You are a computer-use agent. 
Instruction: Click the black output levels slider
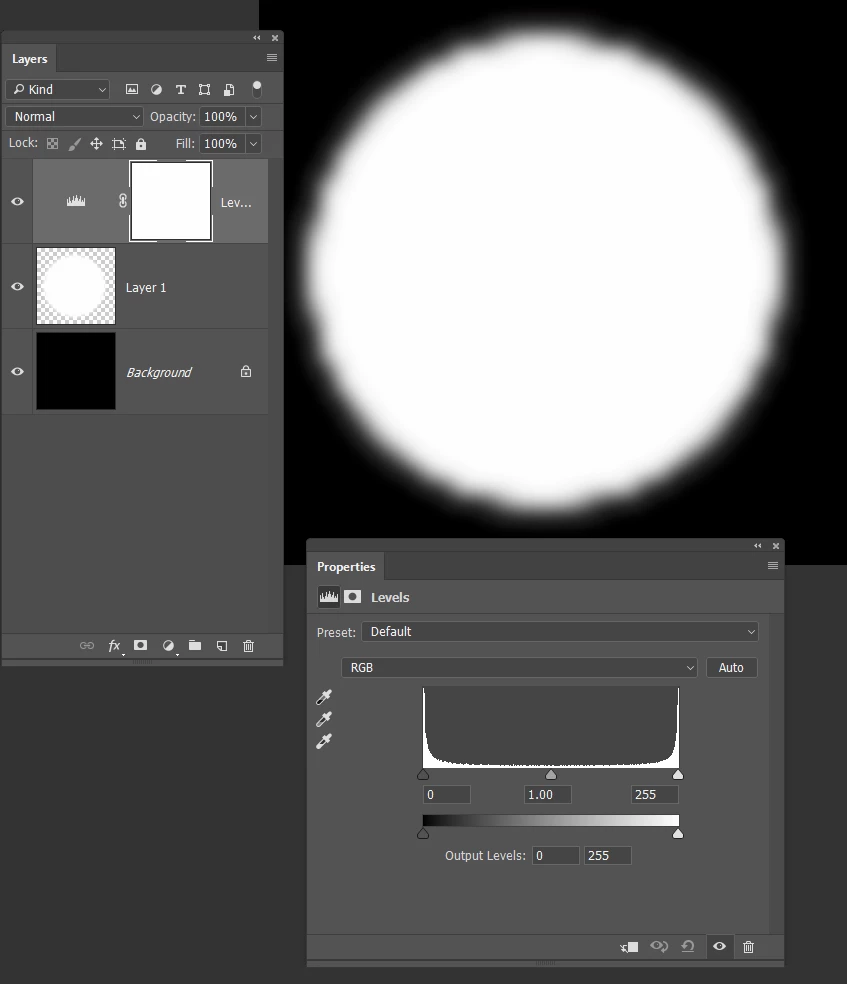pos(423,834)
